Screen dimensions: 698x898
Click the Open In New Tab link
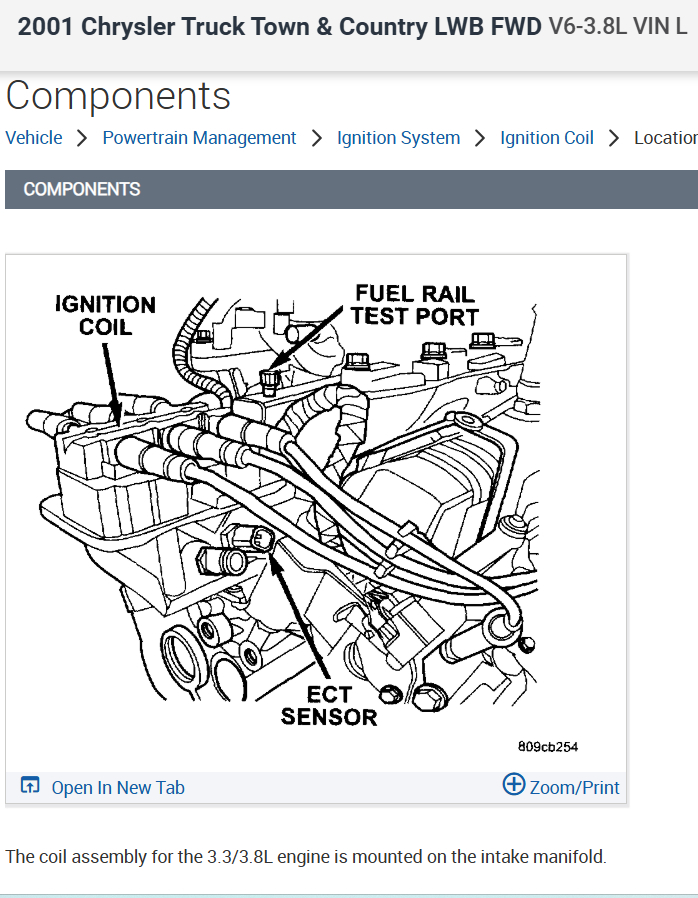pyautogui.click(x=118, y=787)
